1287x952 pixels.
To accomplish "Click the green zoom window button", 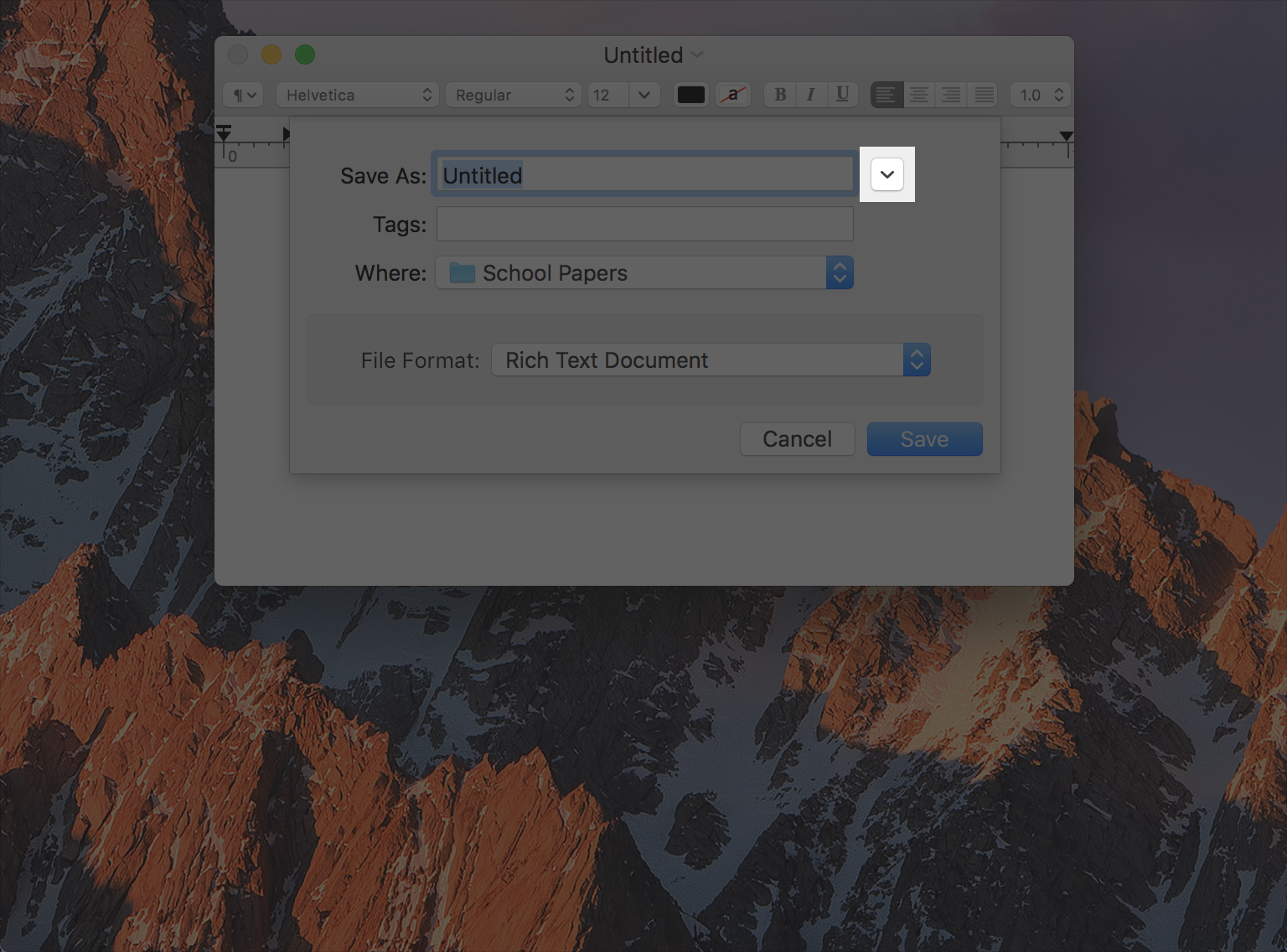I will pyautogui.click(x=305, y=54).
